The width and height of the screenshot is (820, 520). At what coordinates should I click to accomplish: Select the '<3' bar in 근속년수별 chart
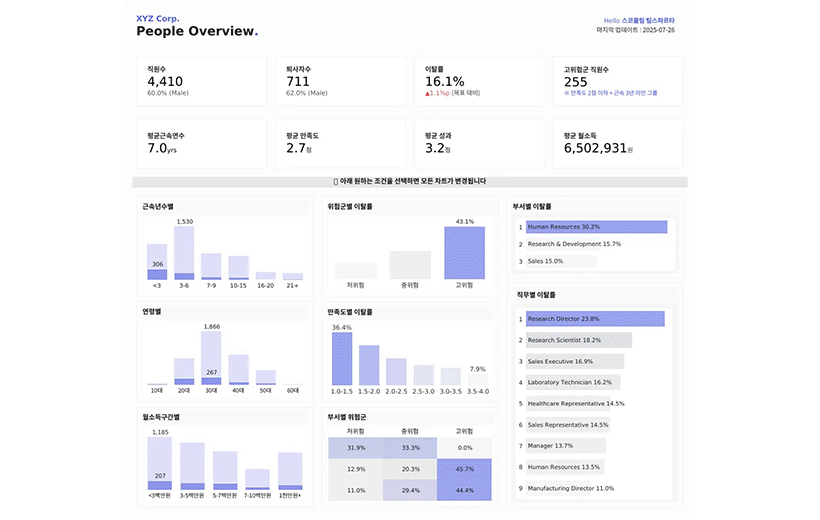157,262
